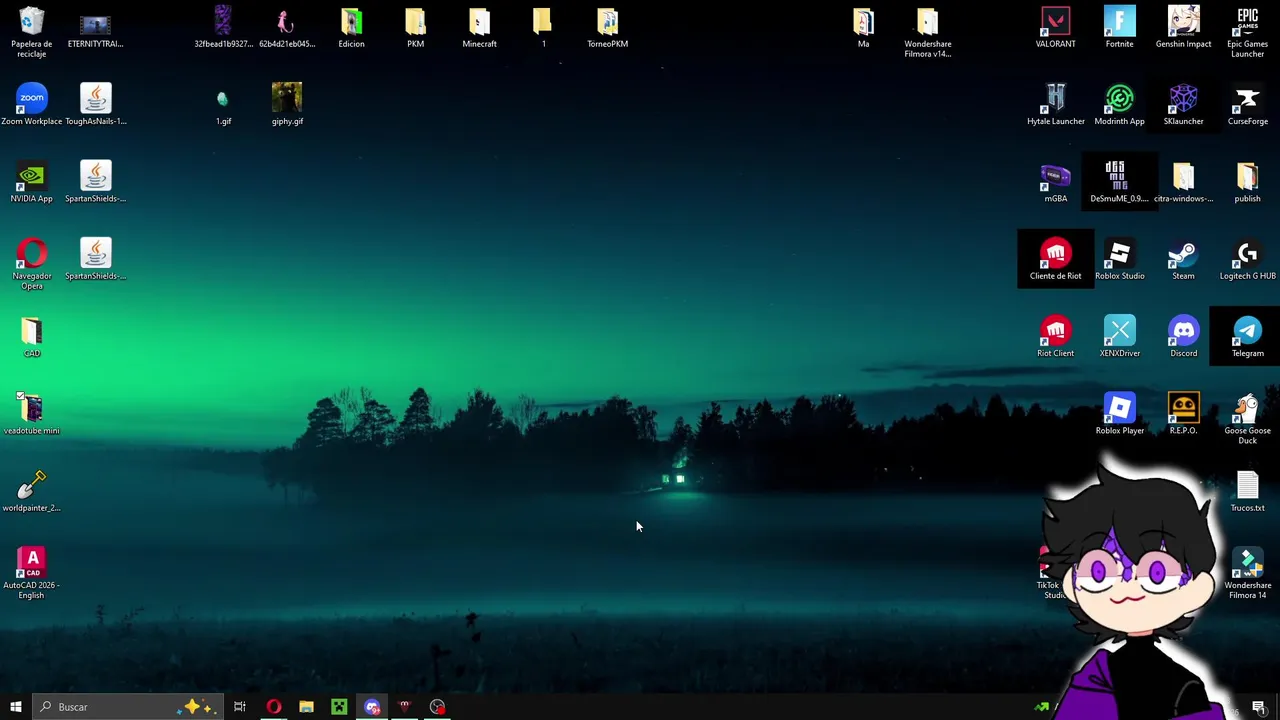Select the folder named 1
This screenshot has height=720, width=1280.
[543, 27]
